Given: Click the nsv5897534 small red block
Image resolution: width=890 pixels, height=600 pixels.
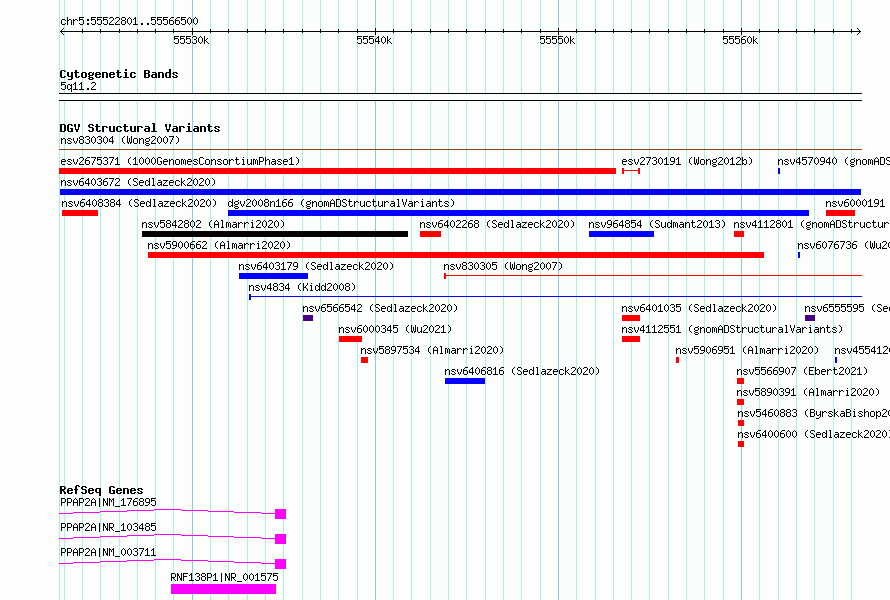Looking at the screenshot, I should tap(364, 360).
